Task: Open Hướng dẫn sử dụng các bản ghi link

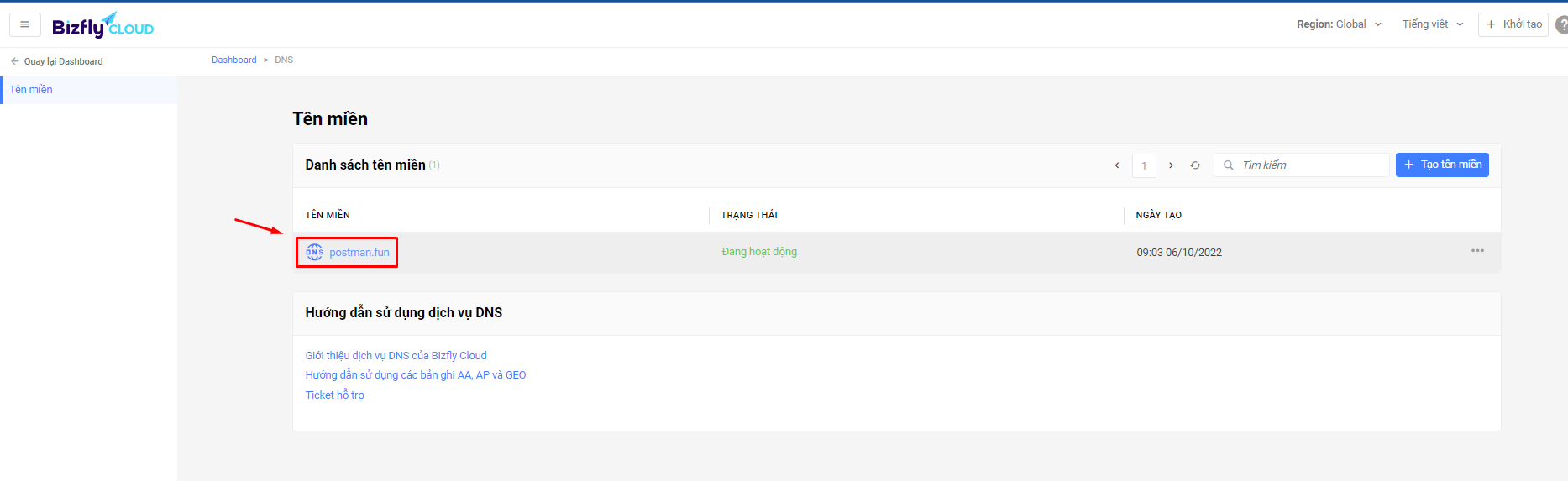Action: click(416, 375)
